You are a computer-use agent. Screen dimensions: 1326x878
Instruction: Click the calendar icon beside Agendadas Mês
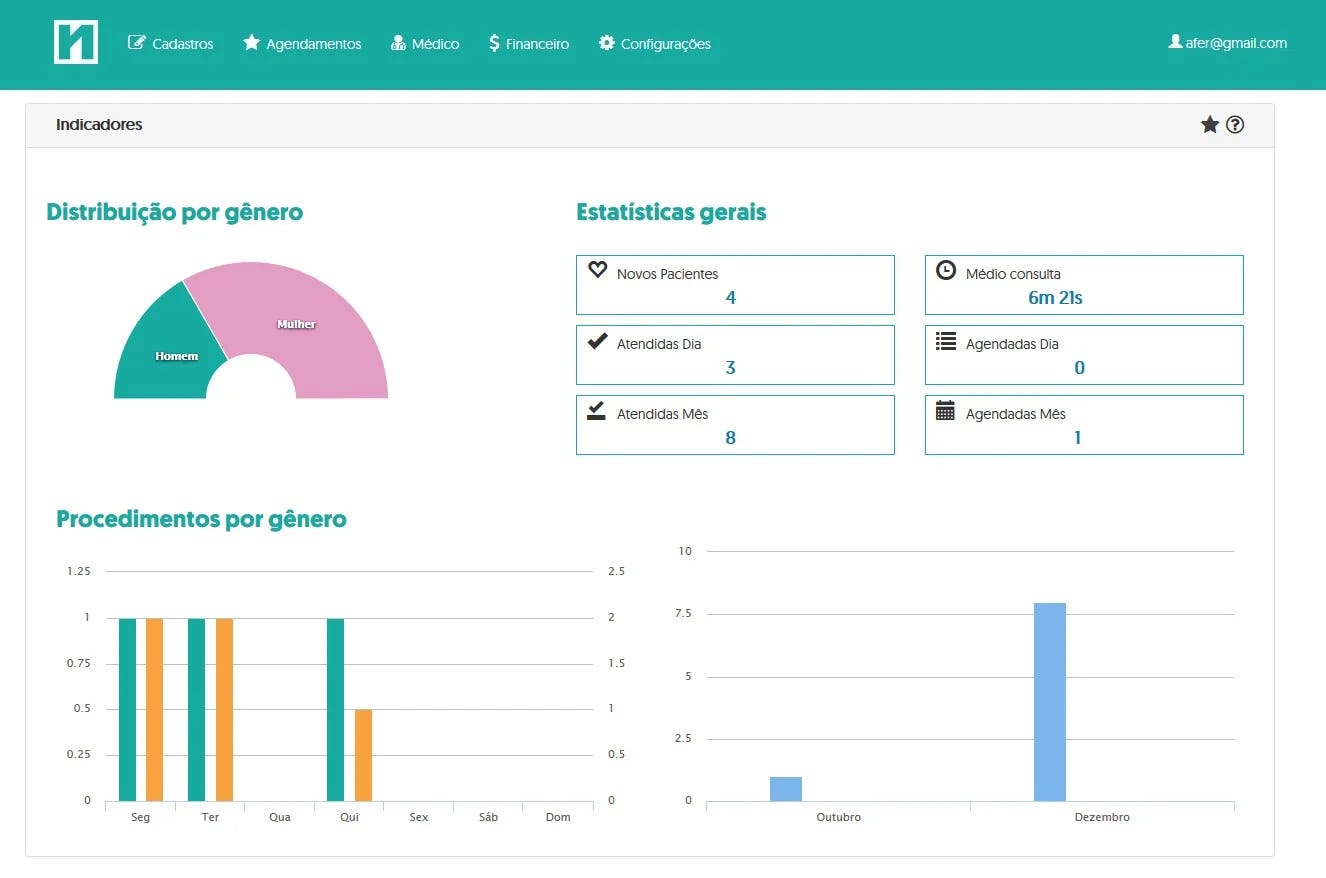[945, 409]
